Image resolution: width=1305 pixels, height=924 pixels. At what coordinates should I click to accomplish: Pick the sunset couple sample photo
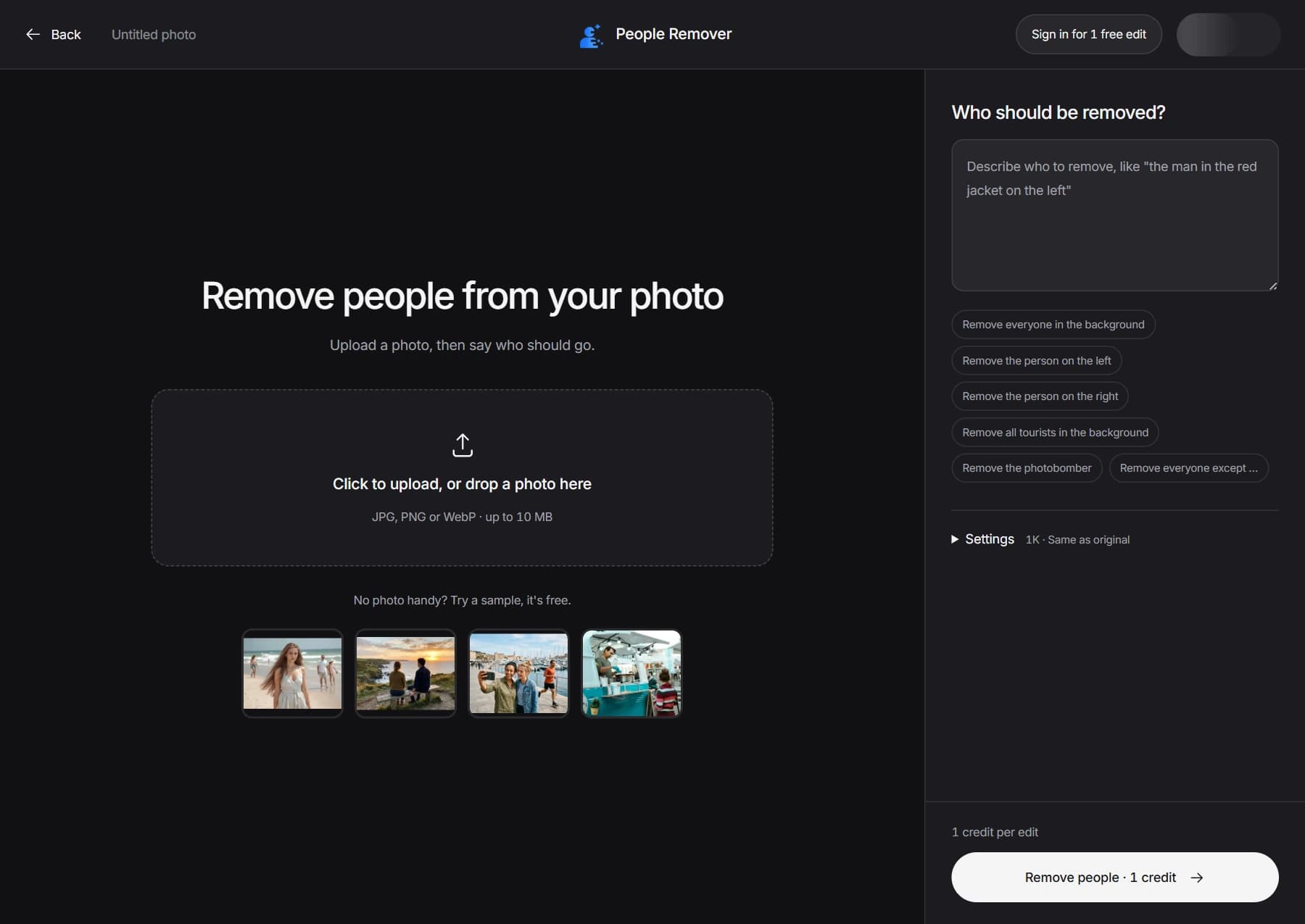tap(405, 673)
